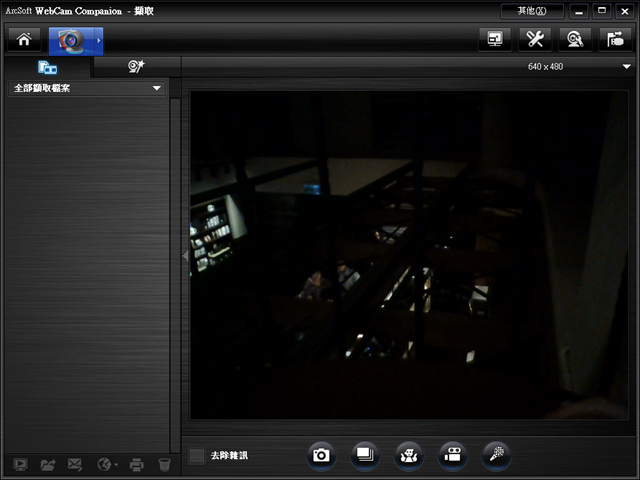Screen dimensions: 640x480
Task: Select the Capture webcam module icon
Action: click(71, 41)
